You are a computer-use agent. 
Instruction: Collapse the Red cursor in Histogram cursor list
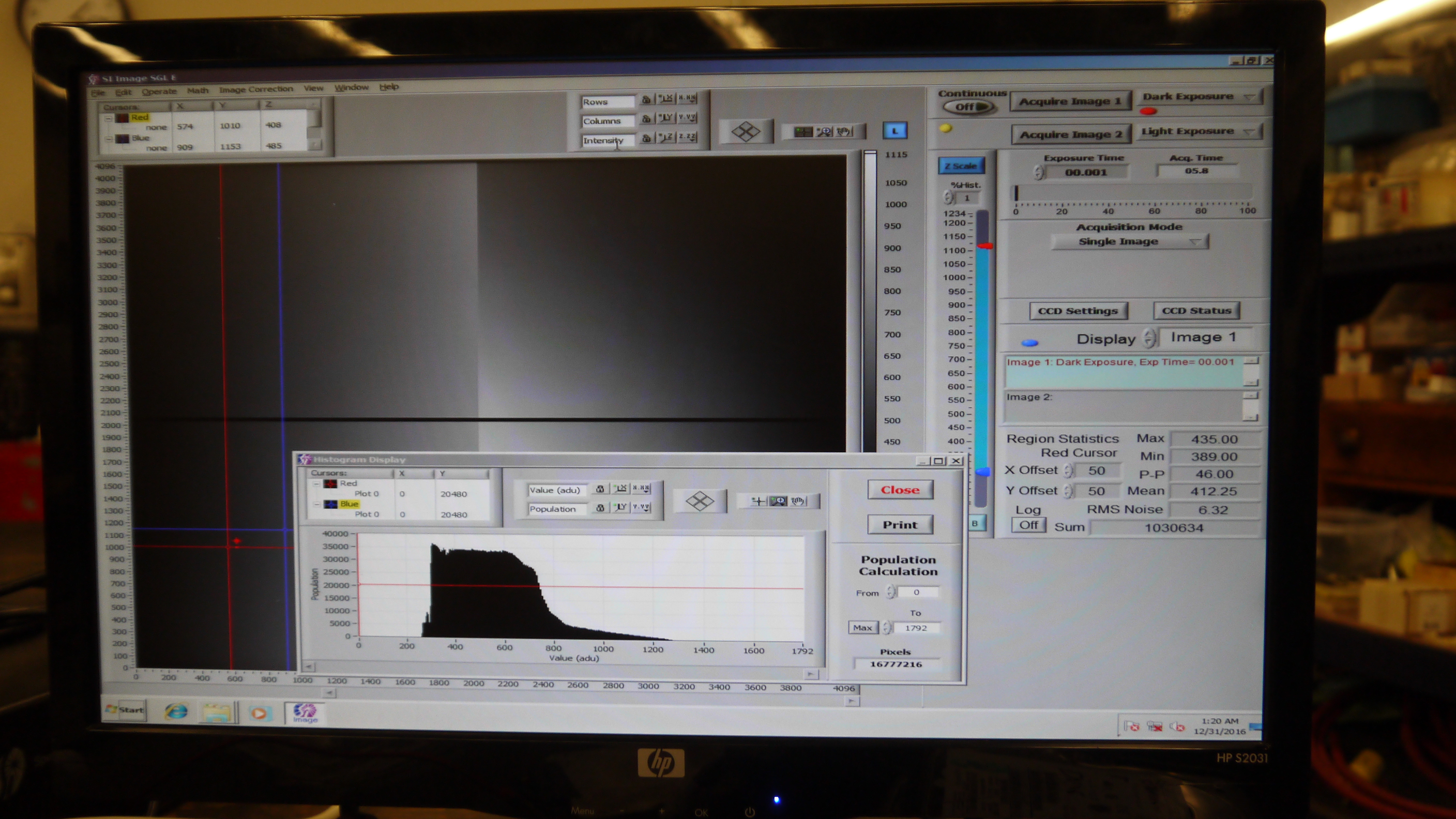tap(317, 484)
